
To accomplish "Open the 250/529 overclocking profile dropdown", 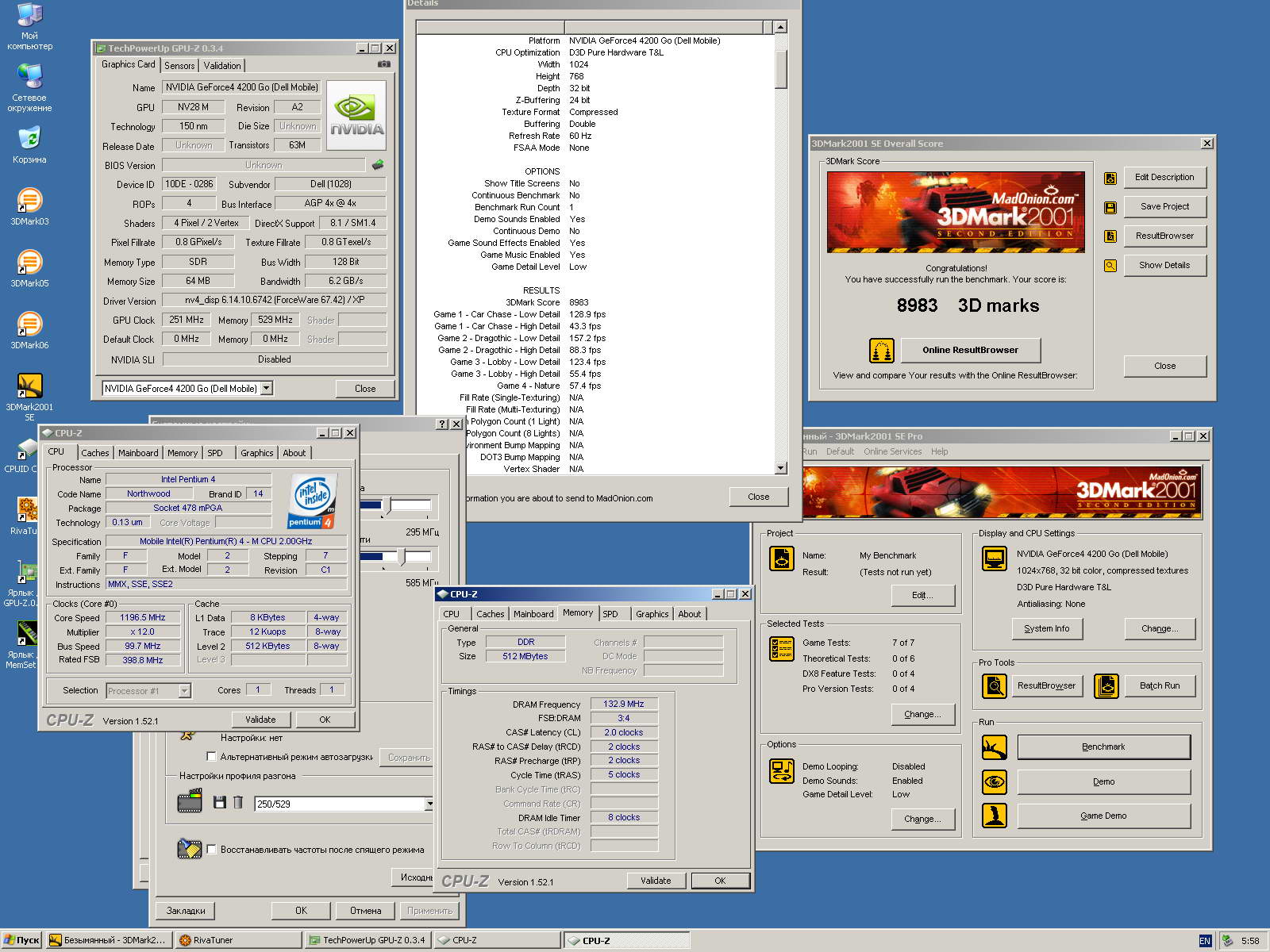I will 429,804.
